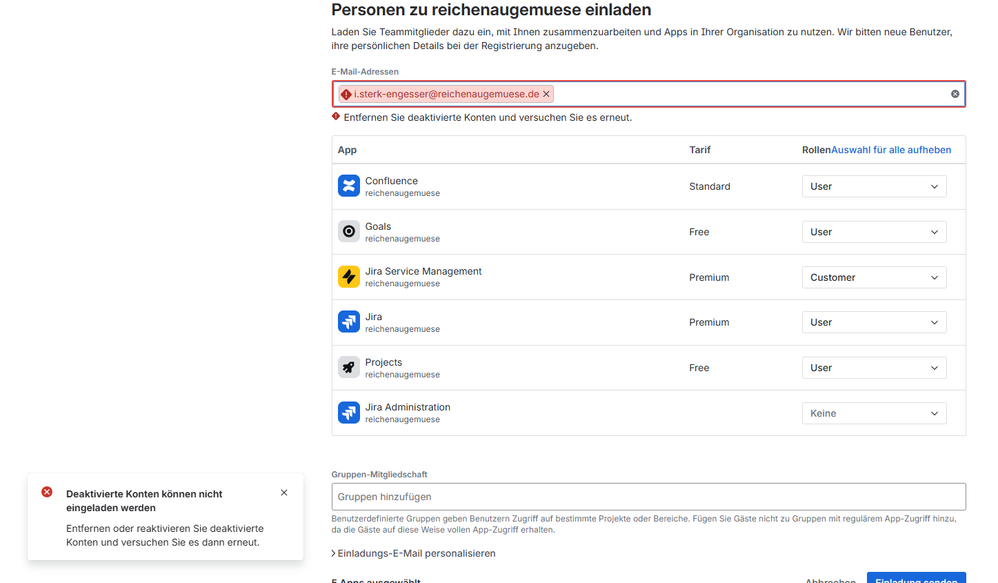
Task: Click the Gruppen hinzufügen field
Action: [x=649, y=496]
